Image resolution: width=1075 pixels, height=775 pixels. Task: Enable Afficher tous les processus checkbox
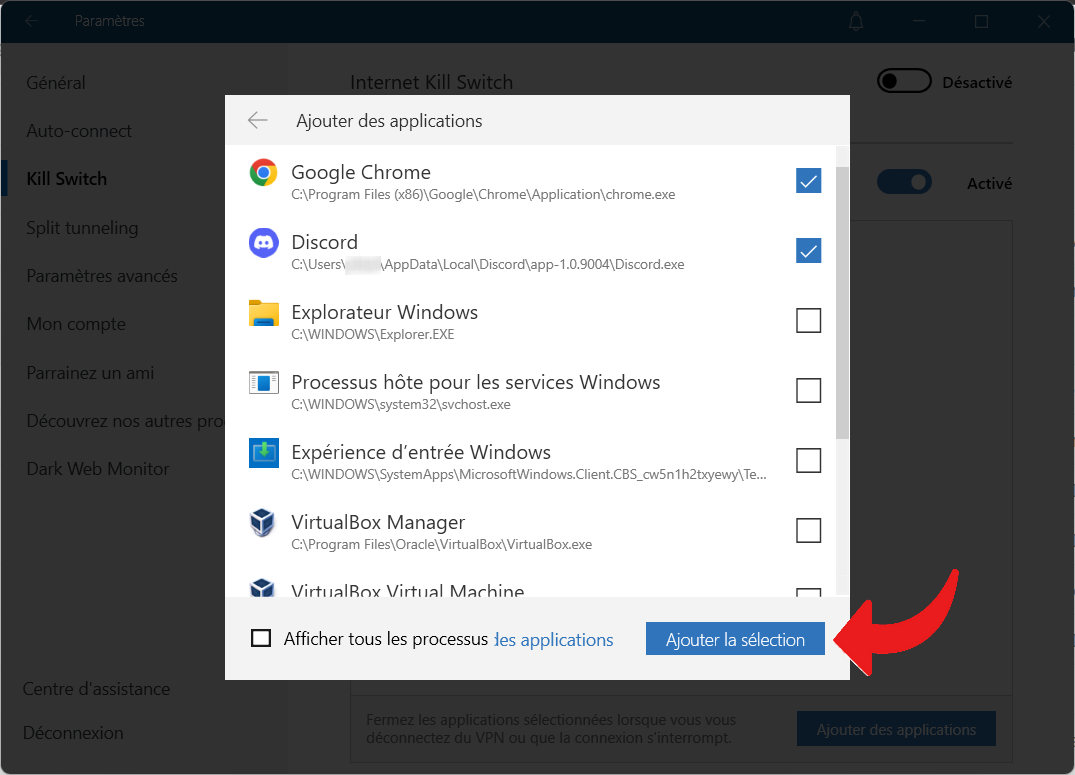(x=261, y=639)
